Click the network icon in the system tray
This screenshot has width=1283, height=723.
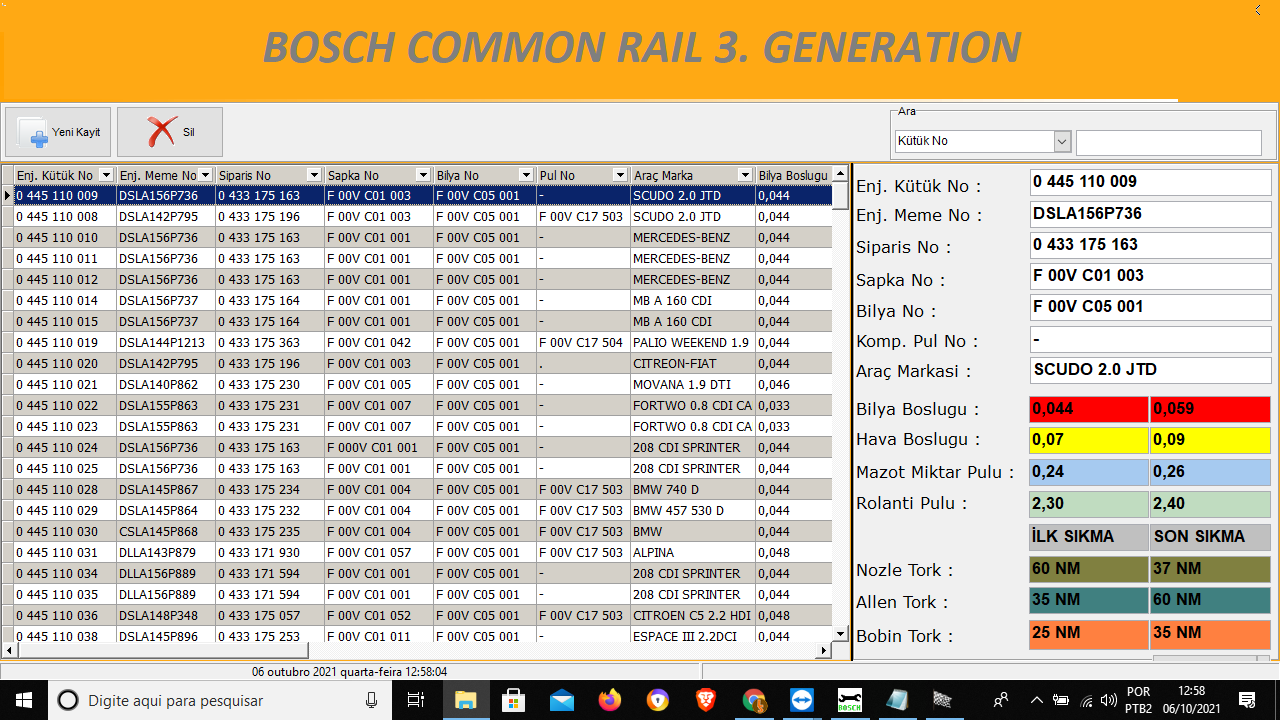click(x=1087, y=700)
